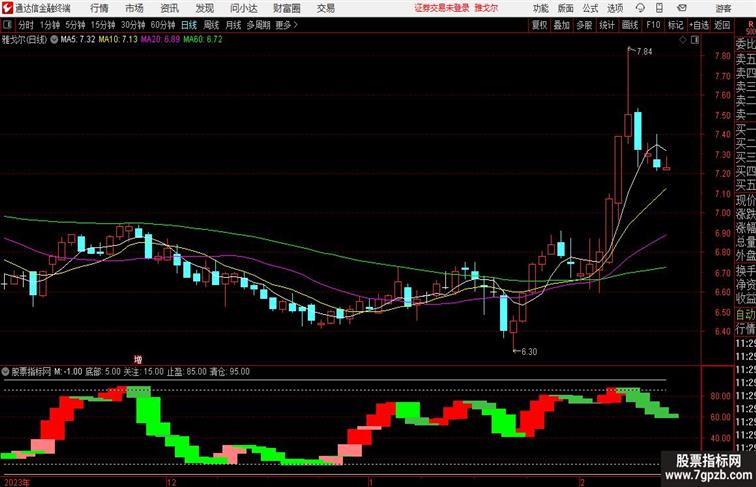Click the 复权 toolbar button

coord(539,25)
